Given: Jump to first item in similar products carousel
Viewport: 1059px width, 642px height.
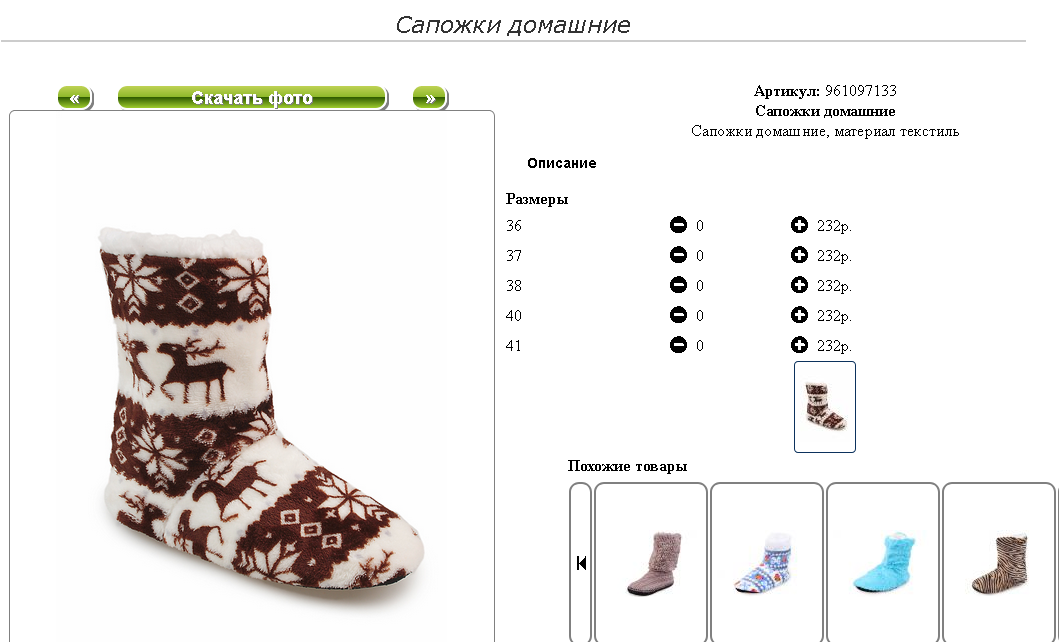Looking at the screenshot, I should coord(581,562).
